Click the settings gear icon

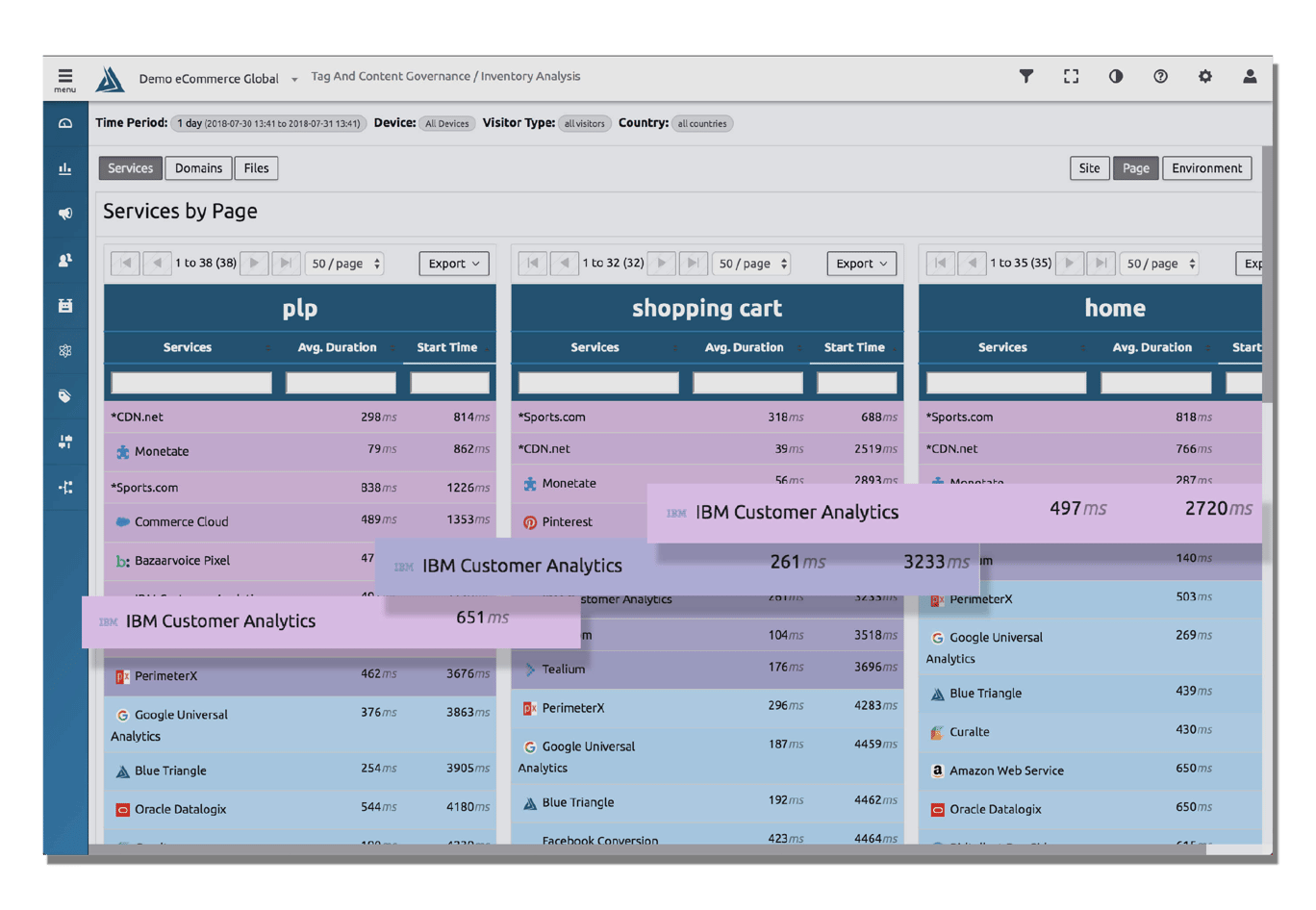click(x=1205, y=76)
